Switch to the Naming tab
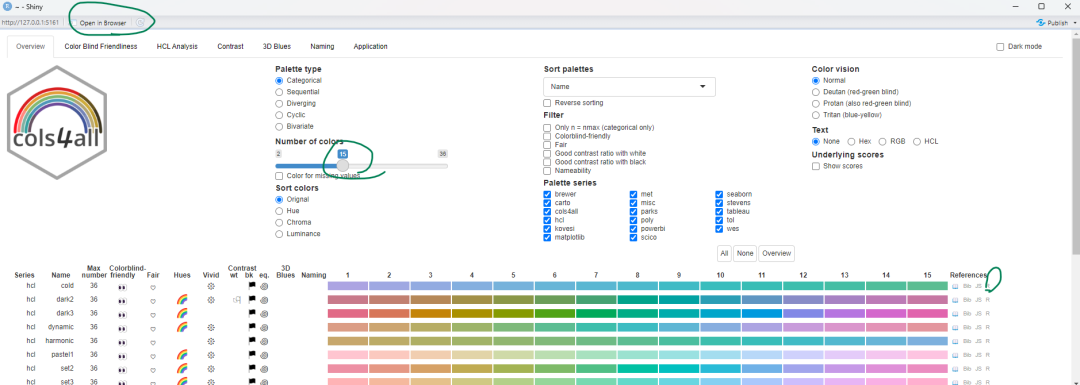The image size is (1080, 385). coord(322,47)
